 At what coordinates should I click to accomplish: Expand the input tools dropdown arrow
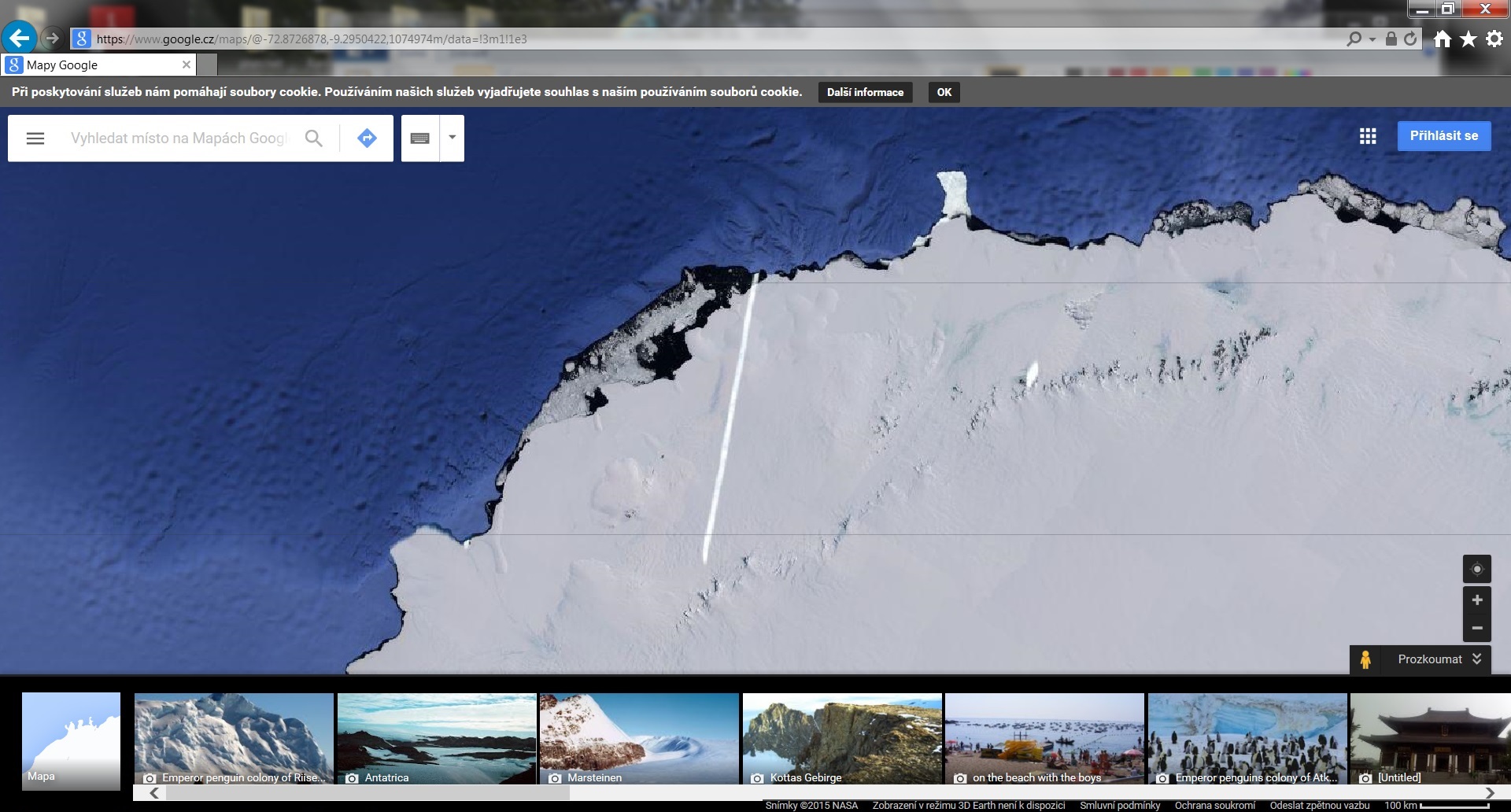[453, 138]
